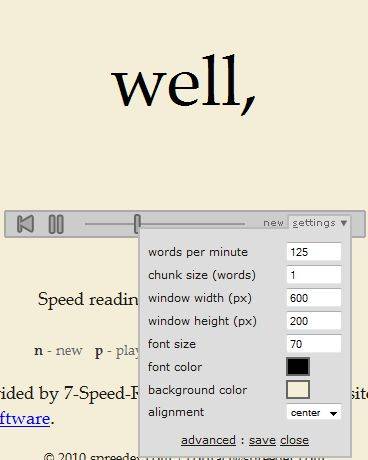Viewport: 368px width, 460px height.
Task: Open the background color swatch
Action: (298, 390)
